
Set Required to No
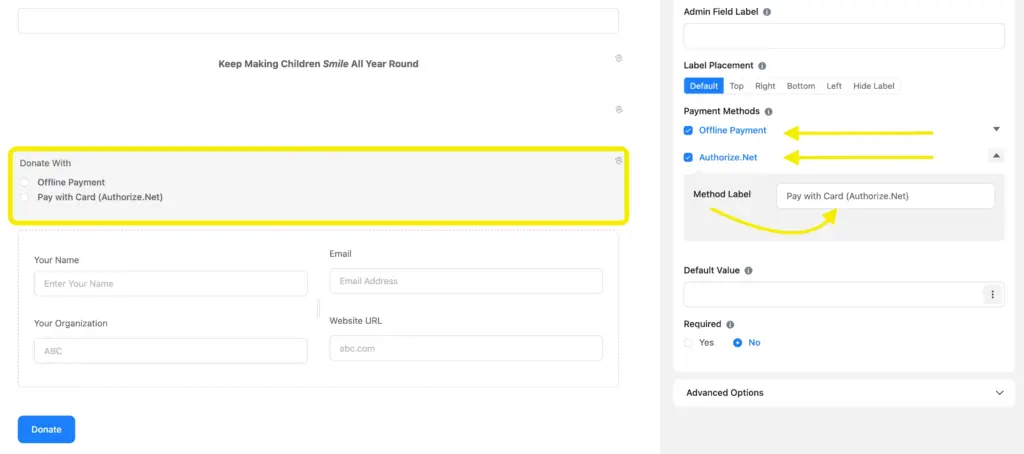tap(737, 343)
